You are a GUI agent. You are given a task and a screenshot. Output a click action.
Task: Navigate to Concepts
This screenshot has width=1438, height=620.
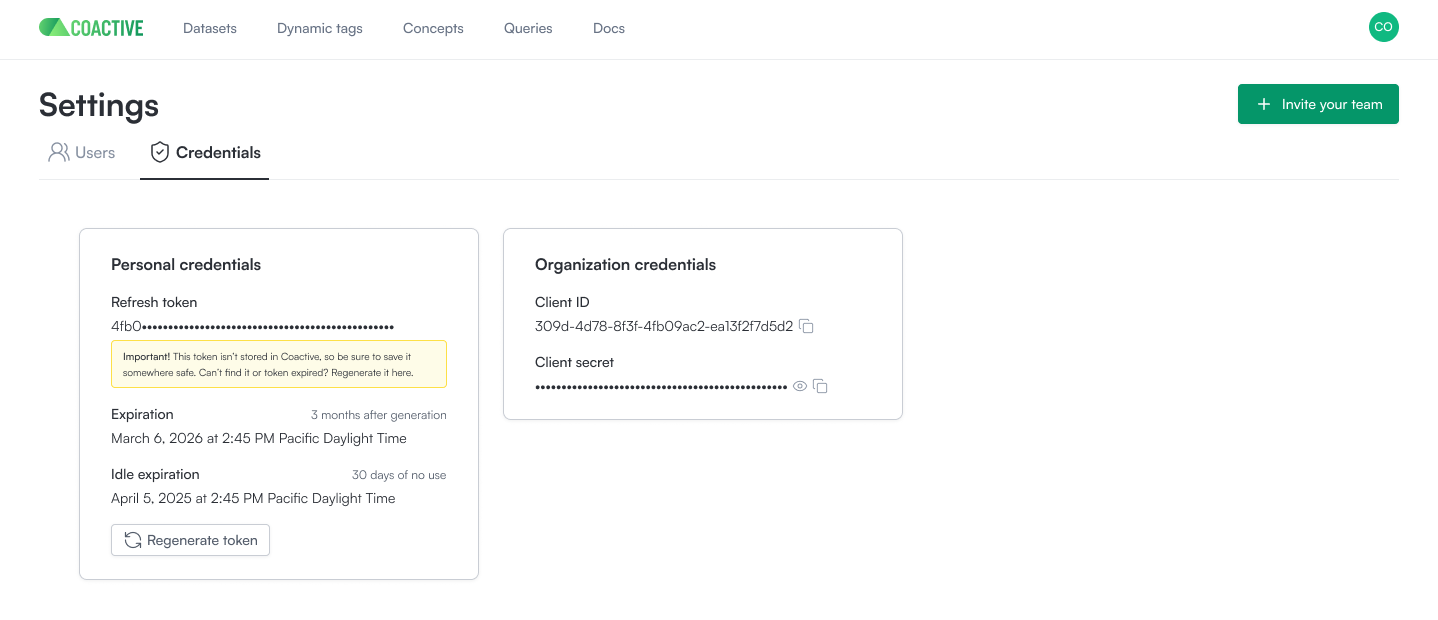[433, 28]
